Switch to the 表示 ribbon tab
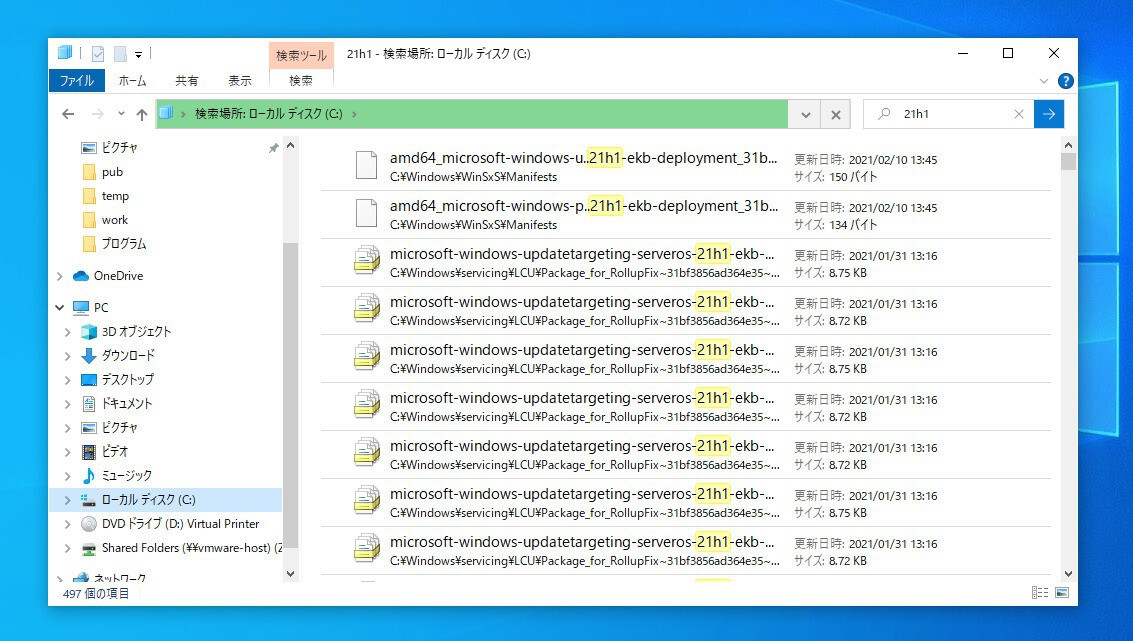The height and width of the screenshot is (641, 1133). pos(240,80)
